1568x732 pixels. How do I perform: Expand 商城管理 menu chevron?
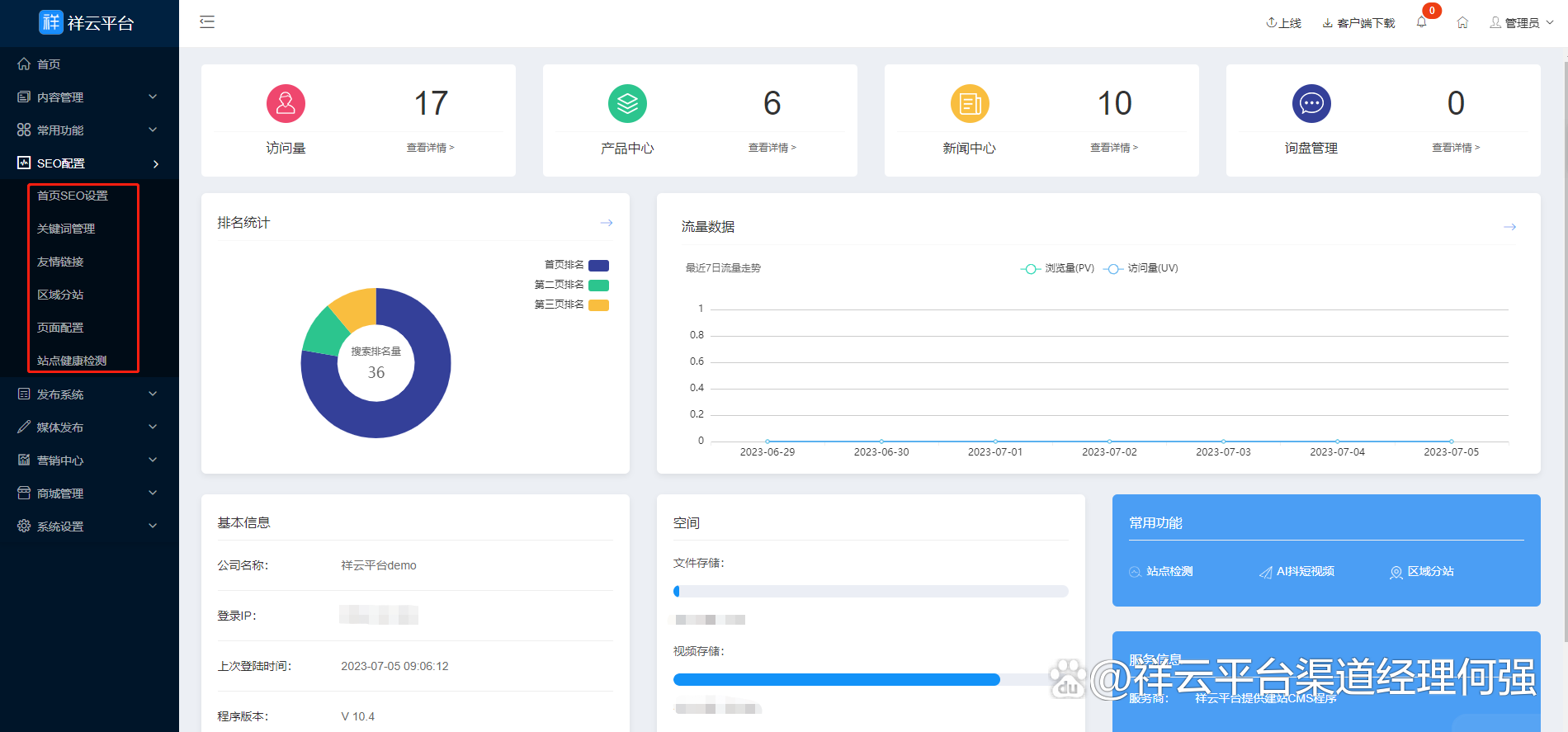[153, 493]
